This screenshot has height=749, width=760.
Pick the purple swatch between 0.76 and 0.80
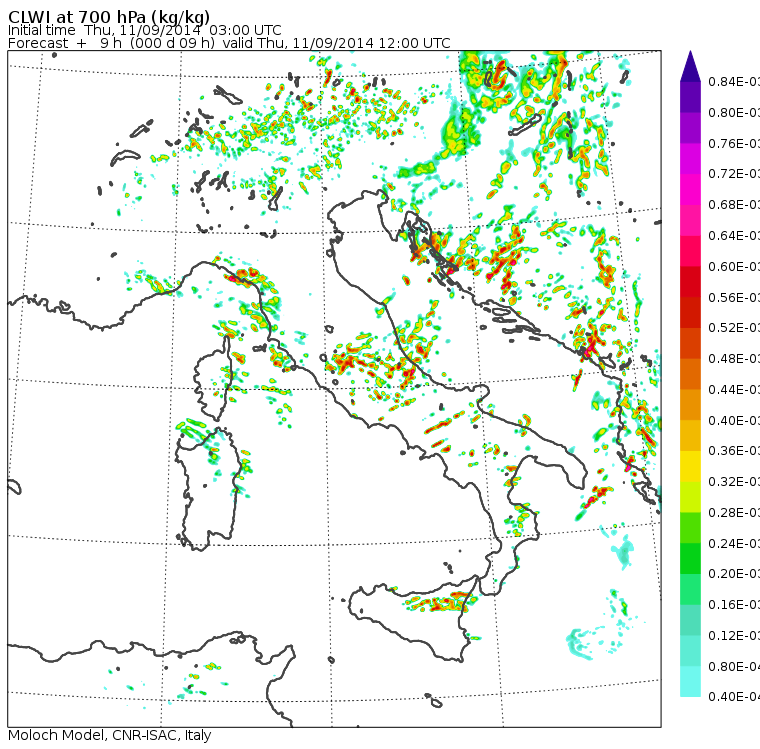pyautogui.click(x=690, y=128)
